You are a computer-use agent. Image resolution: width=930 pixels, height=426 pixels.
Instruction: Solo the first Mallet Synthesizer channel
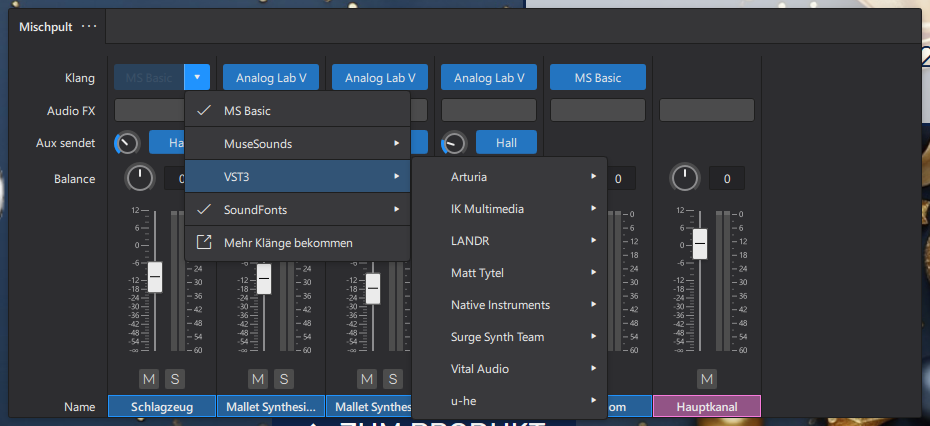tap(283, 379)
